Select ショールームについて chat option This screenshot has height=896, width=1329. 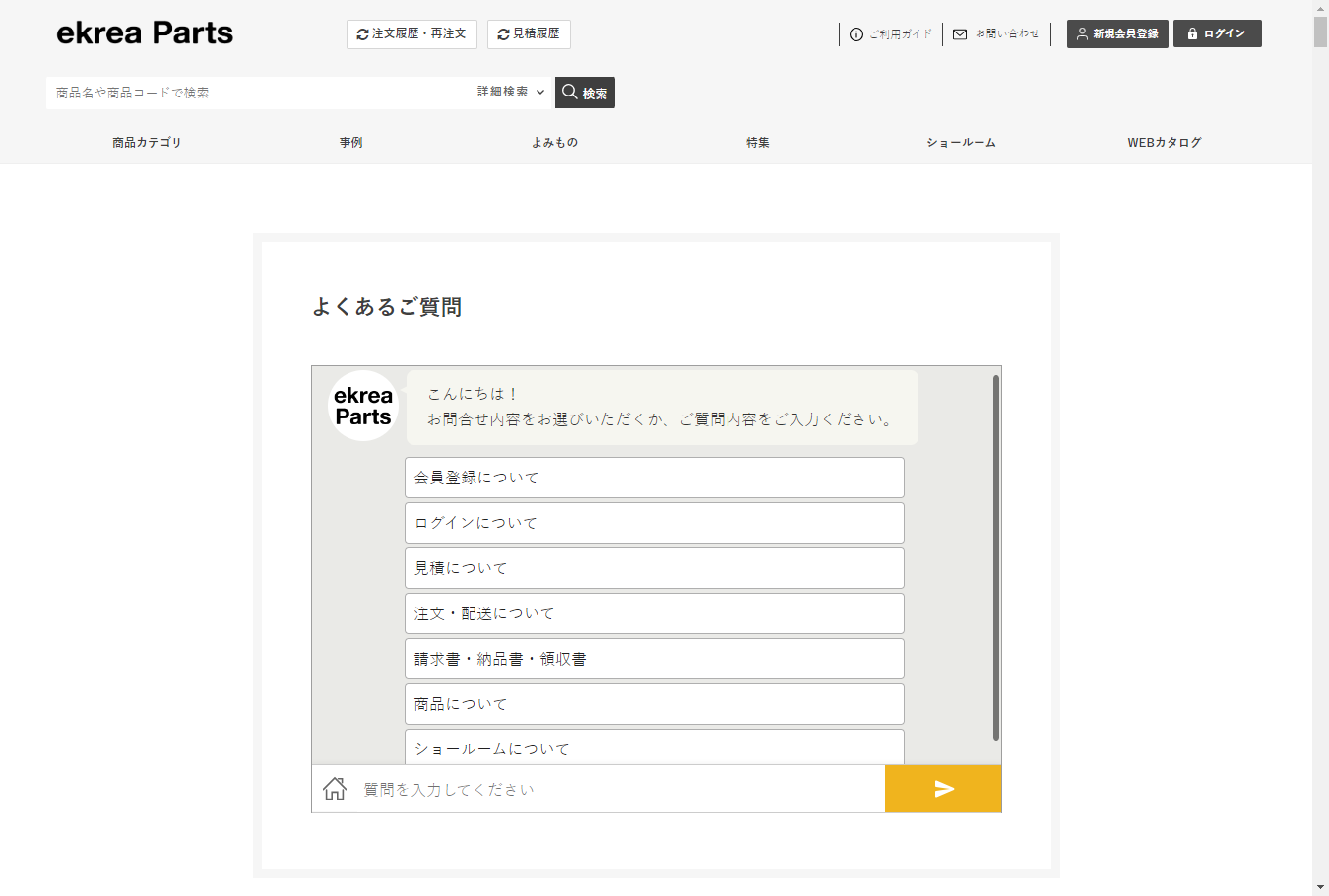point(655,747)
